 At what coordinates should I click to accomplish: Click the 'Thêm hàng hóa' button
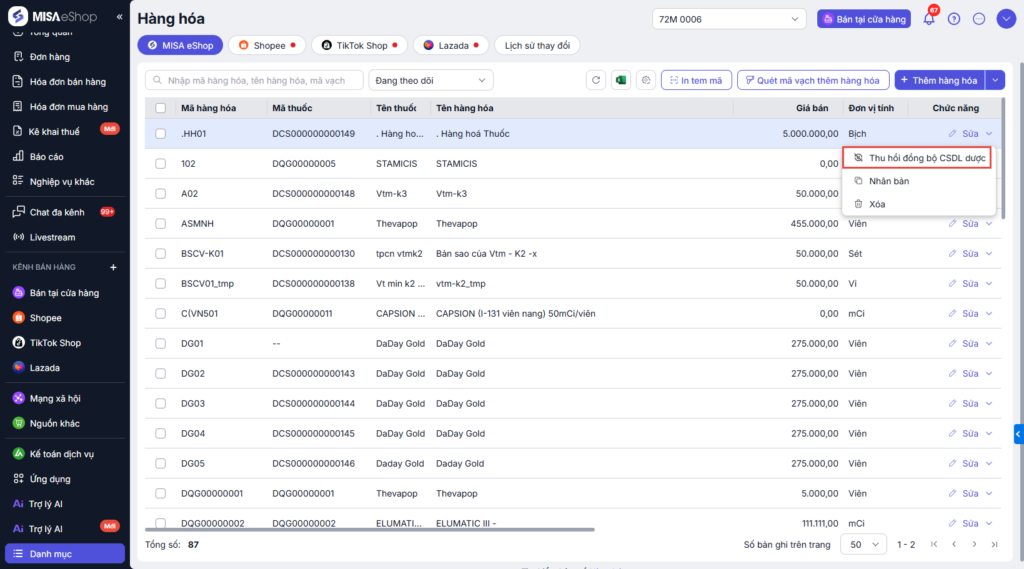pyautogui.click(x=938, y=80)
